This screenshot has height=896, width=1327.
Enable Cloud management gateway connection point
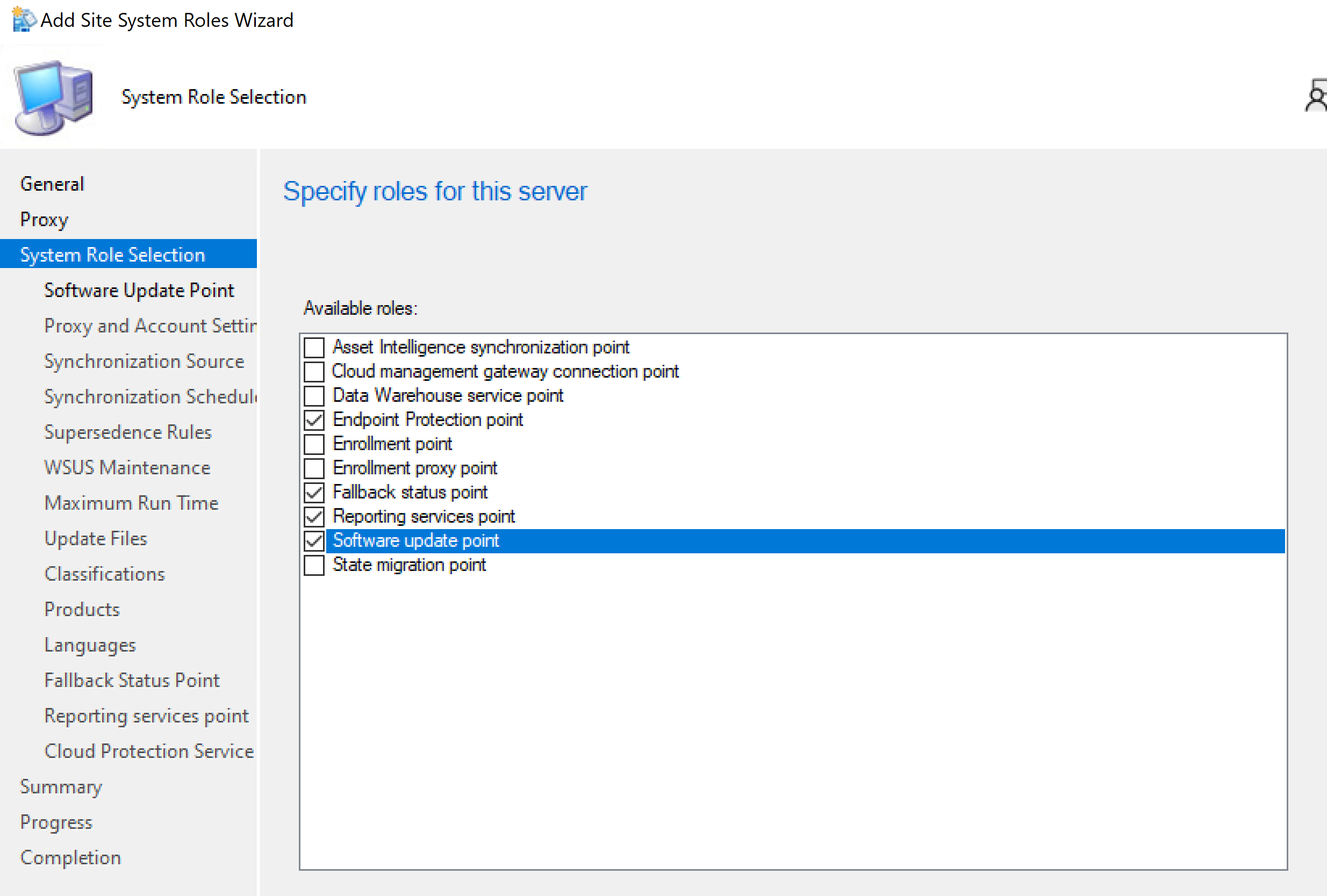(314, 372)
